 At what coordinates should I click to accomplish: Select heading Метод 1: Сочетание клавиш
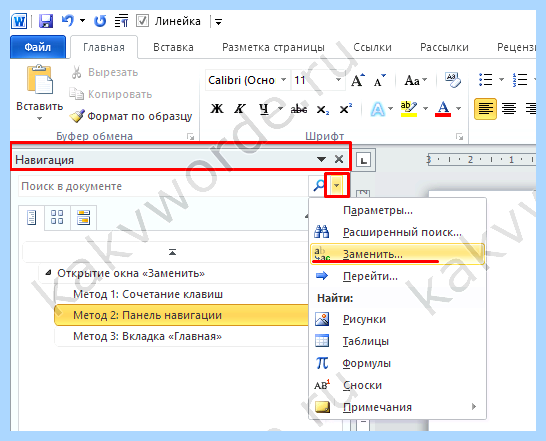click(148, 294)
